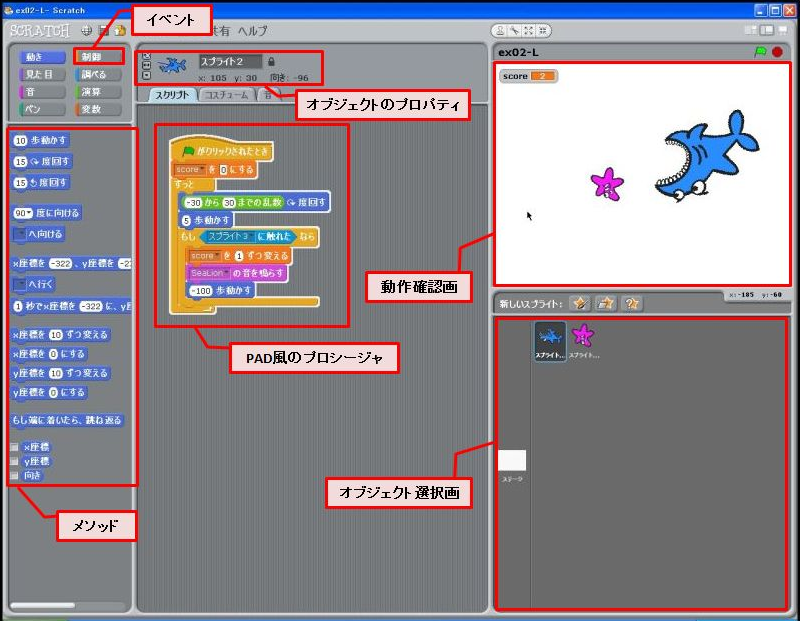Click the counterclockwise 15 度回す palette block
Image resolution: width=800 pixels, height=621 pixels.
click(x=40, y=182)
